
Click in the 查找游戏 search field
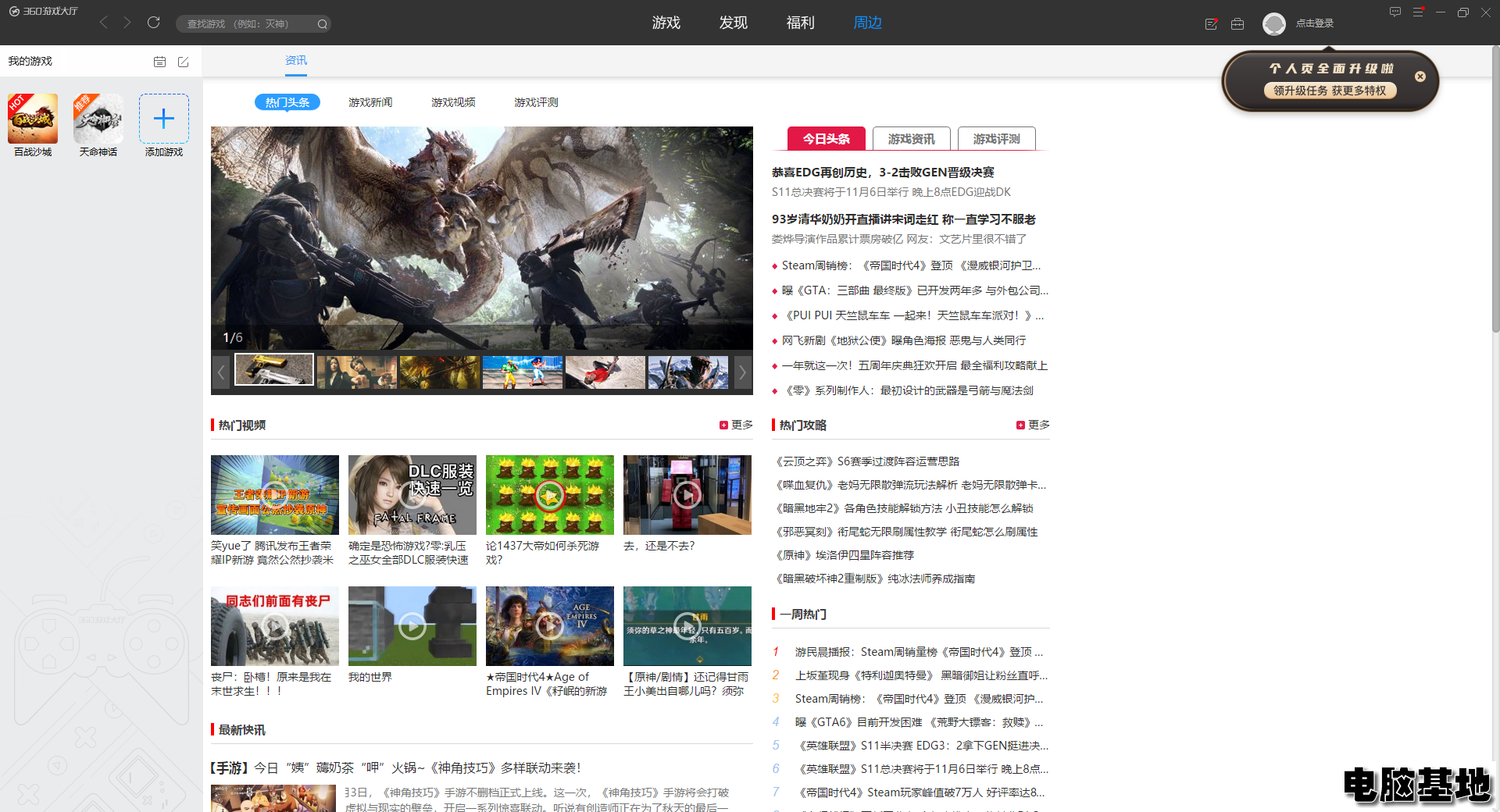click(x=246, y=24)
